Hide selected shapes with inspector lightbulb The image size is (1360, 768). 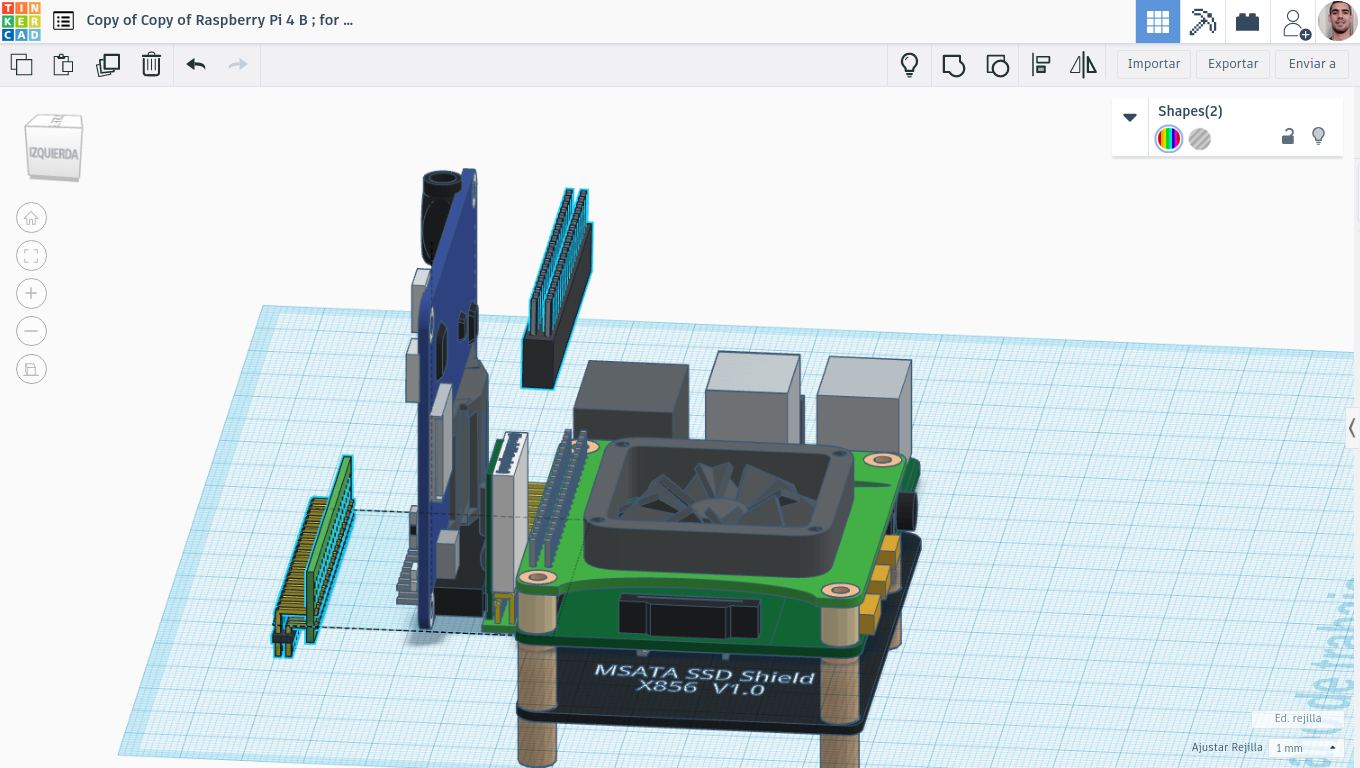1318,136
